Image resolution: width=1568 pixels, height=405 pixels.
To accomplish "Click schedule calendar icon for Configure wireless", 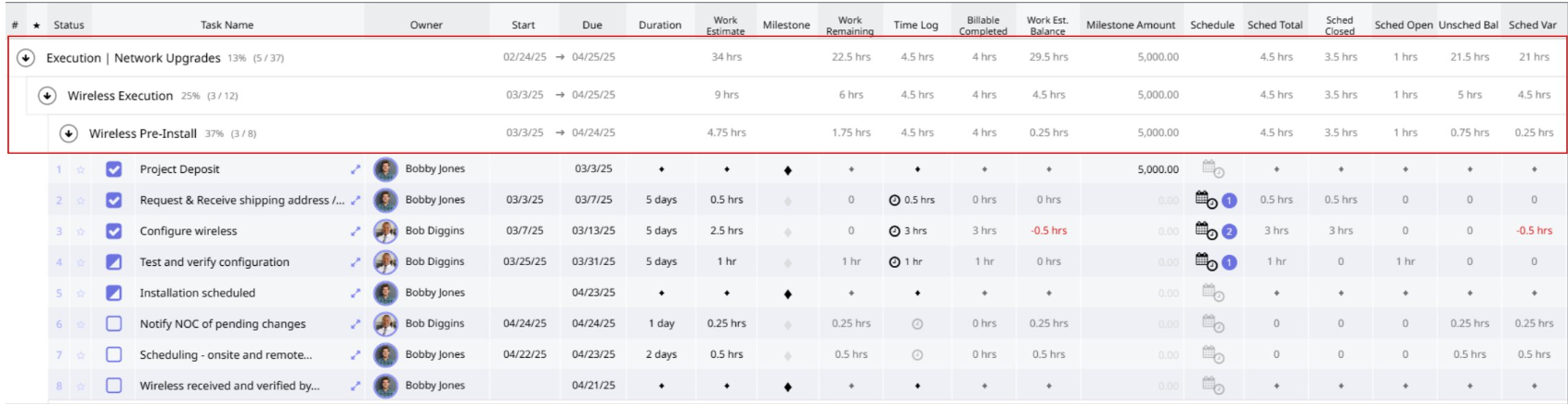I will (x=1205, y=230).
